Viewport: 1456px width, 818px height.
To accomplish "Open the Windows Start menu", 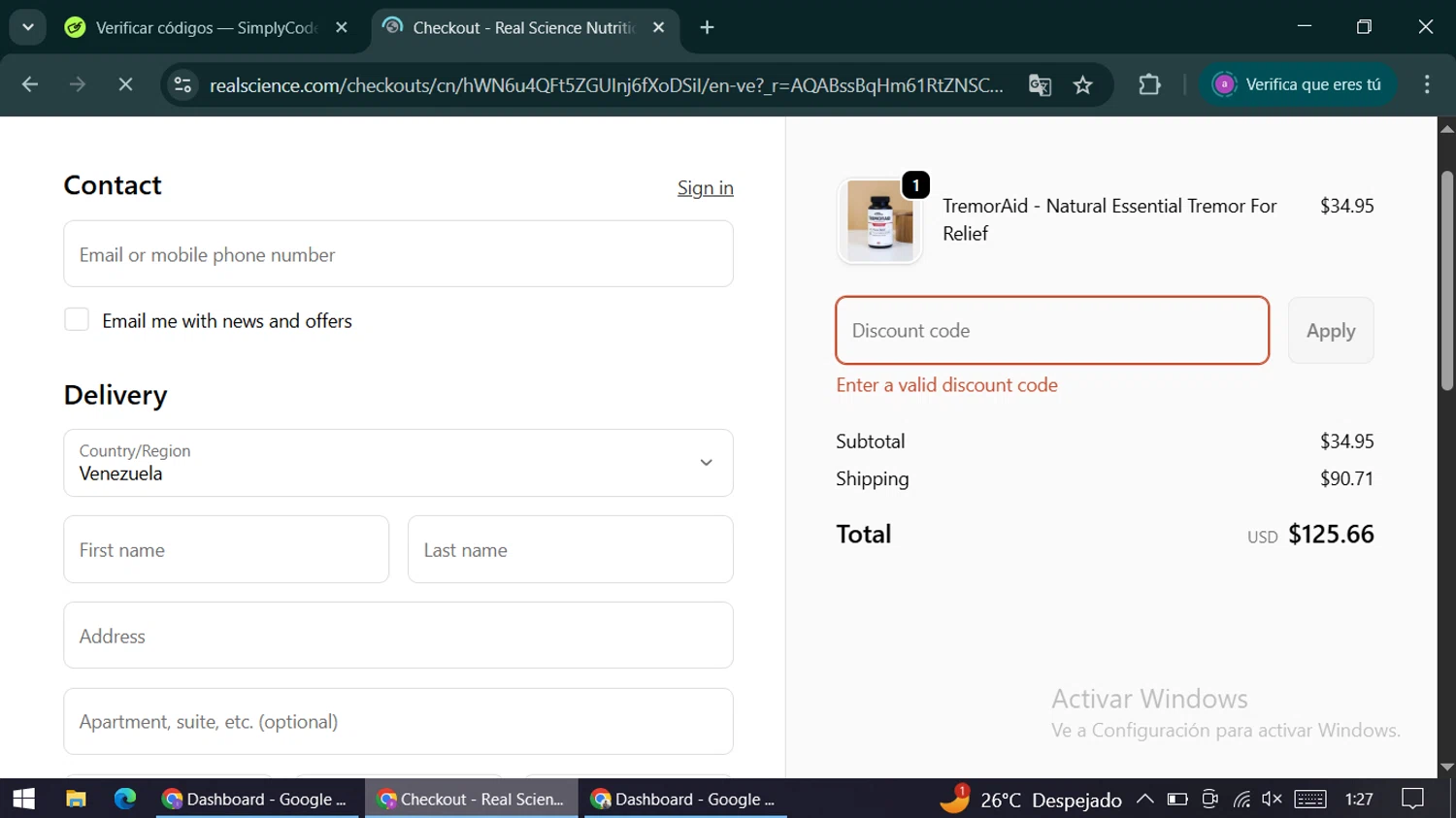I will [24, 799].
